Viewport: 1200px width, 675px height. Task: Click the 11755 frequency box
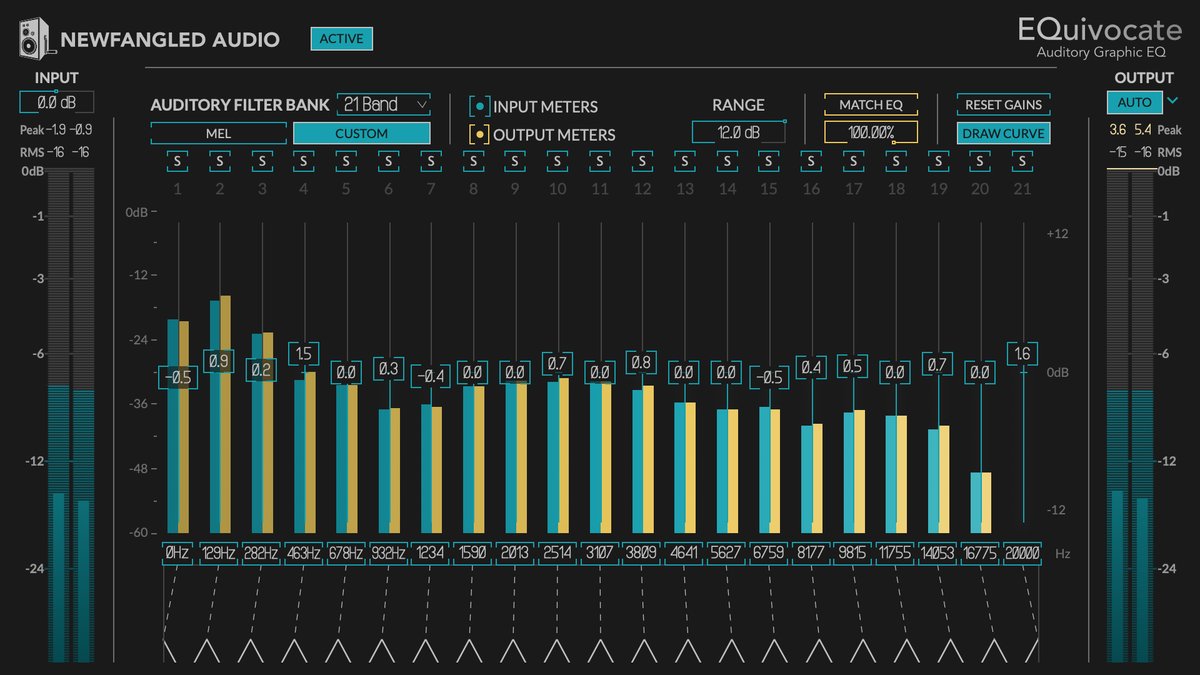click(x=896, y=553)
